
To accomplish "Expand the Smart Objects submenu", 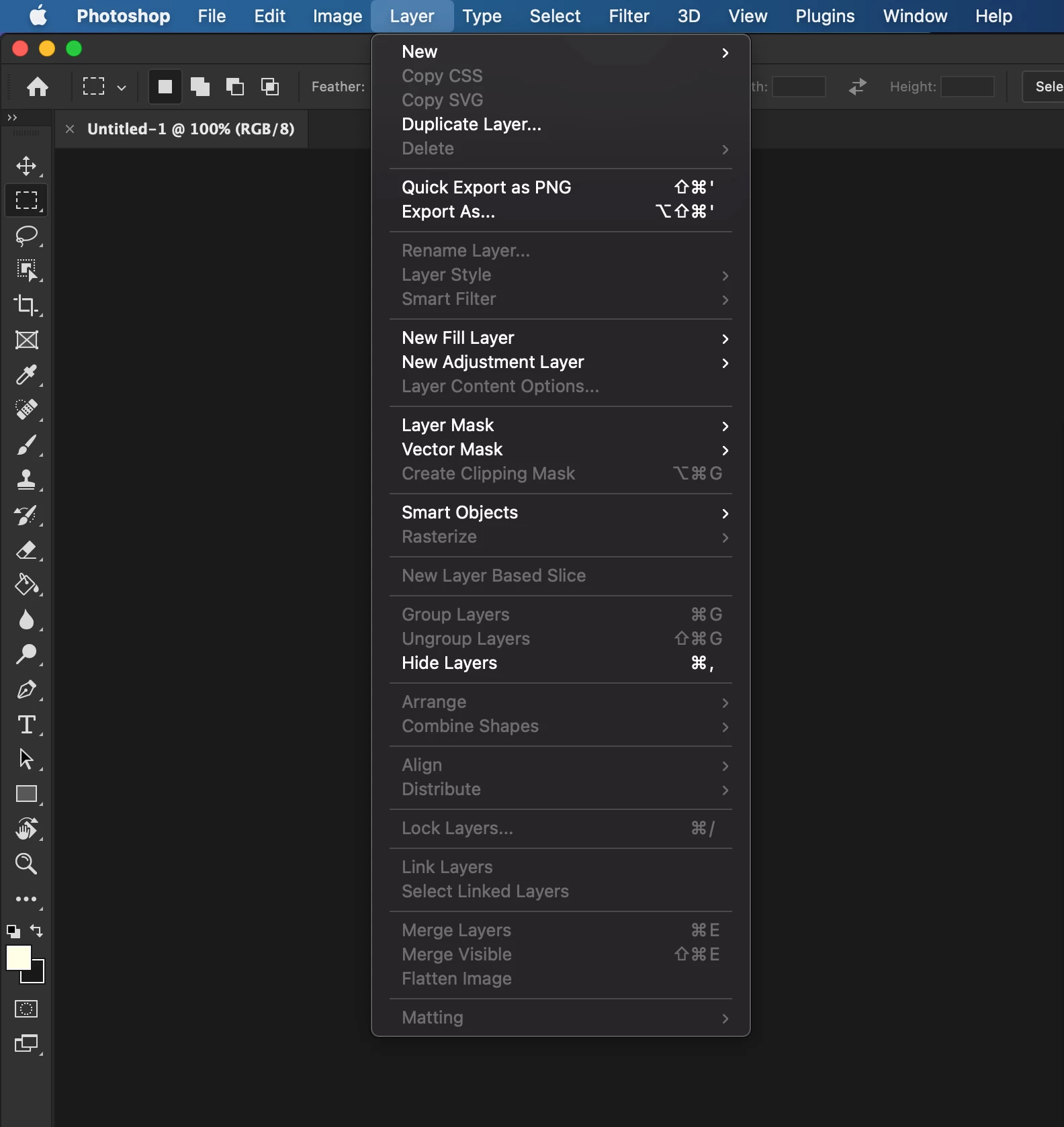I will coord(560,512).
